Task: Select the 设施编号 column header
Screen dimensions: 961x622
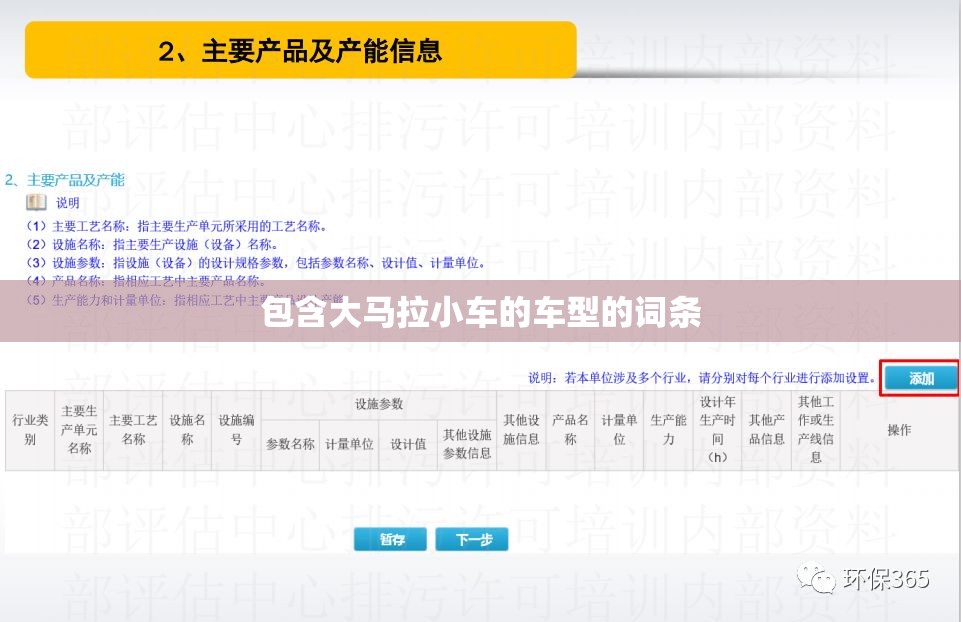Action: (236, 430)
